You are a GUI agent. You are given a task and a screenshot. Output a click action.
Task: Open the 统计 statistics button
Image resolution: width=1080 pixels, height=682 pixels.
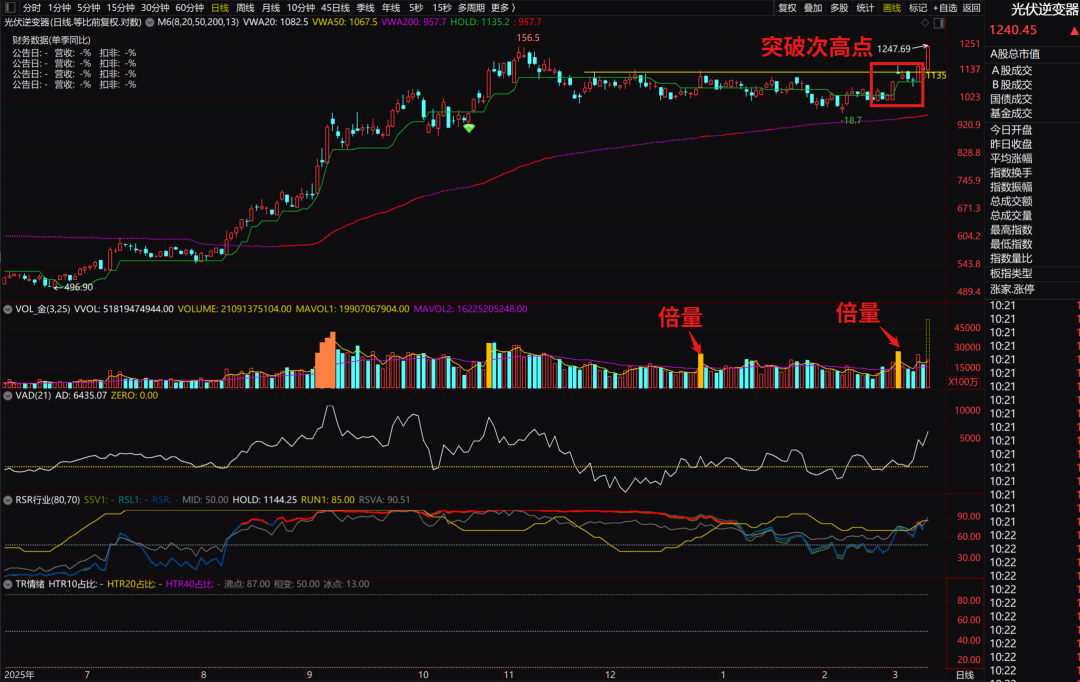click(x=865, y=8)
